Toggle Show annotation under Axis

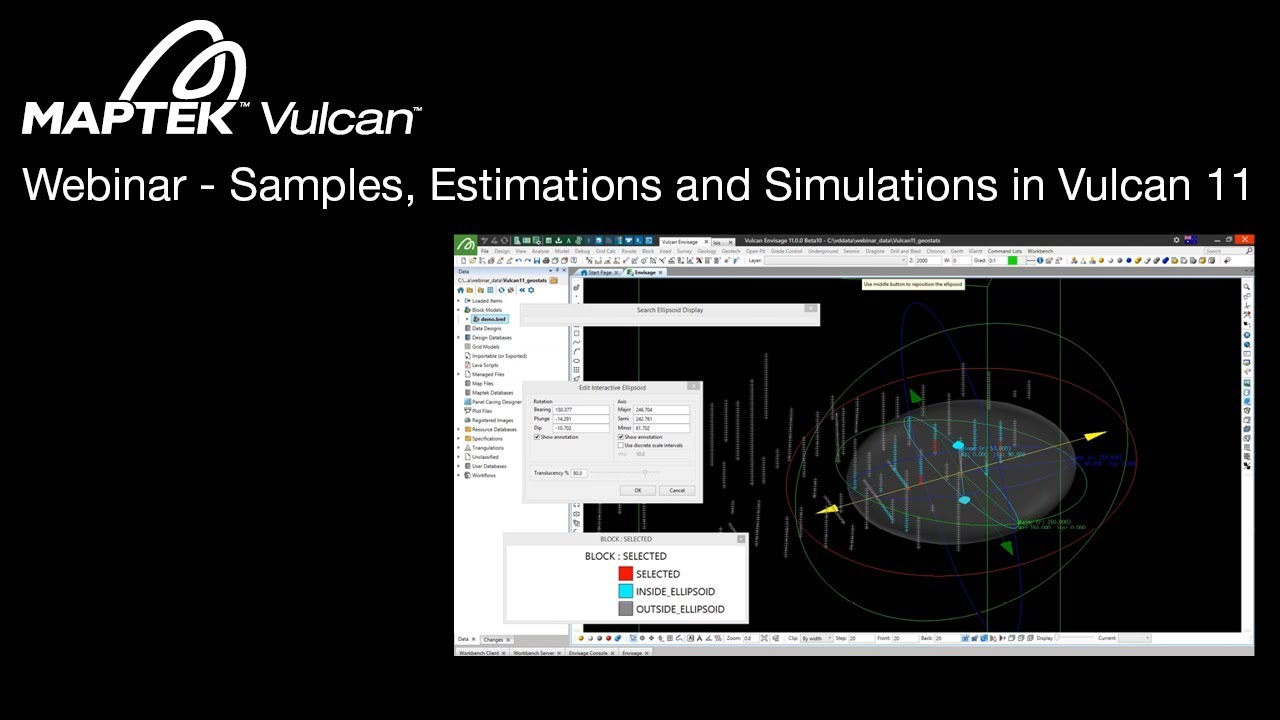click(x=621, y=437)
